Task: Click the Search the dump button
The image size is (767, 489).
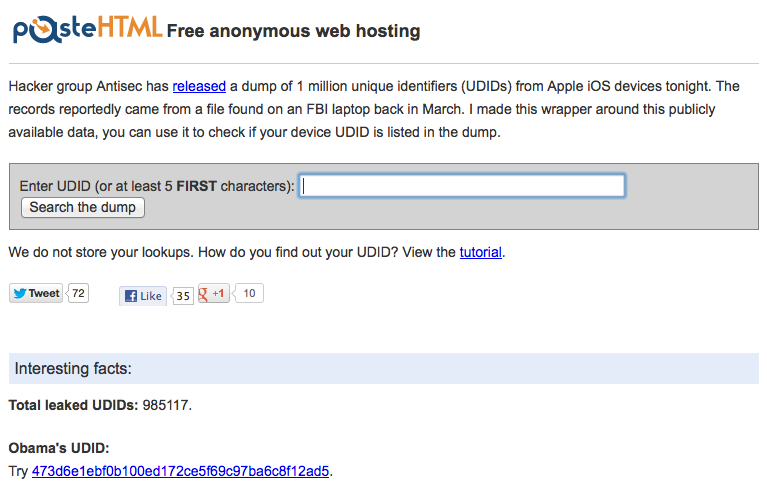Action: [x=83, y=207]
